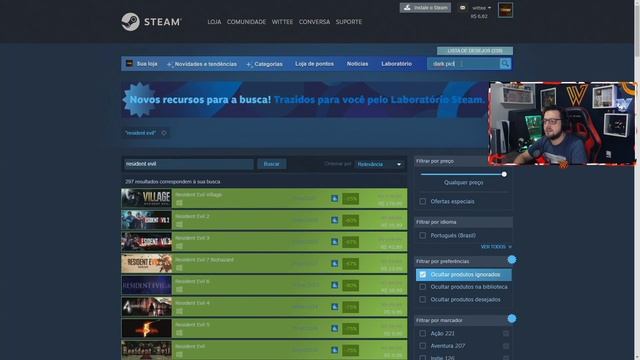Go to CONVERSA
The width and height of the screenshot is (640, 360).
click(x=314, y=22)
